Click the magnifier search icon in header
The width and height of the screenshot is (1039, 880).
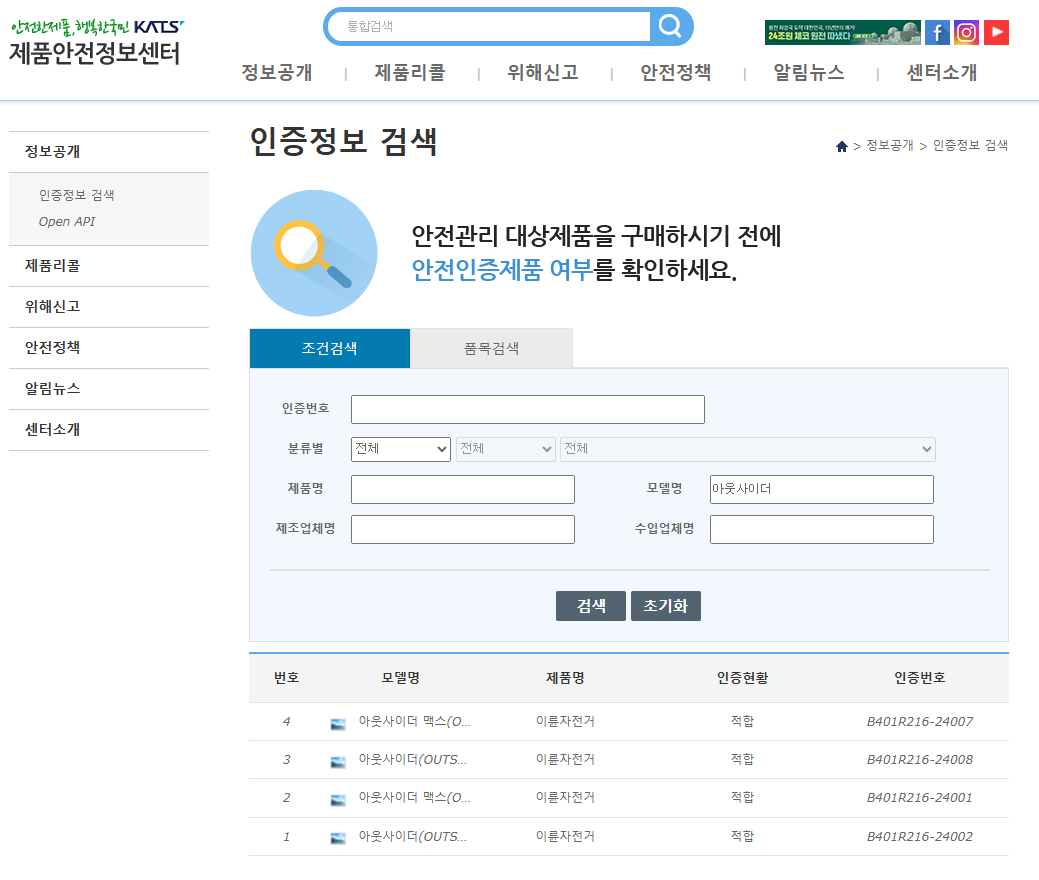(670, 27)
